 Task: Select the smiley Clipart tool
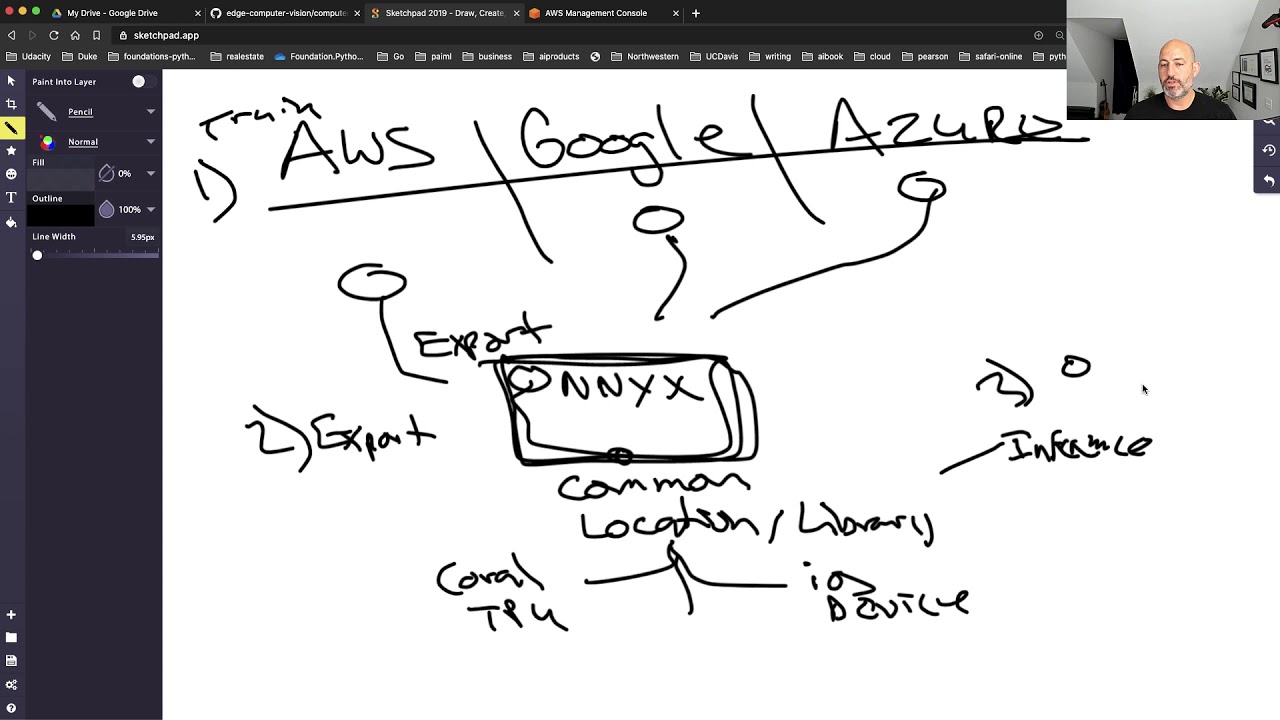(11, 174)
